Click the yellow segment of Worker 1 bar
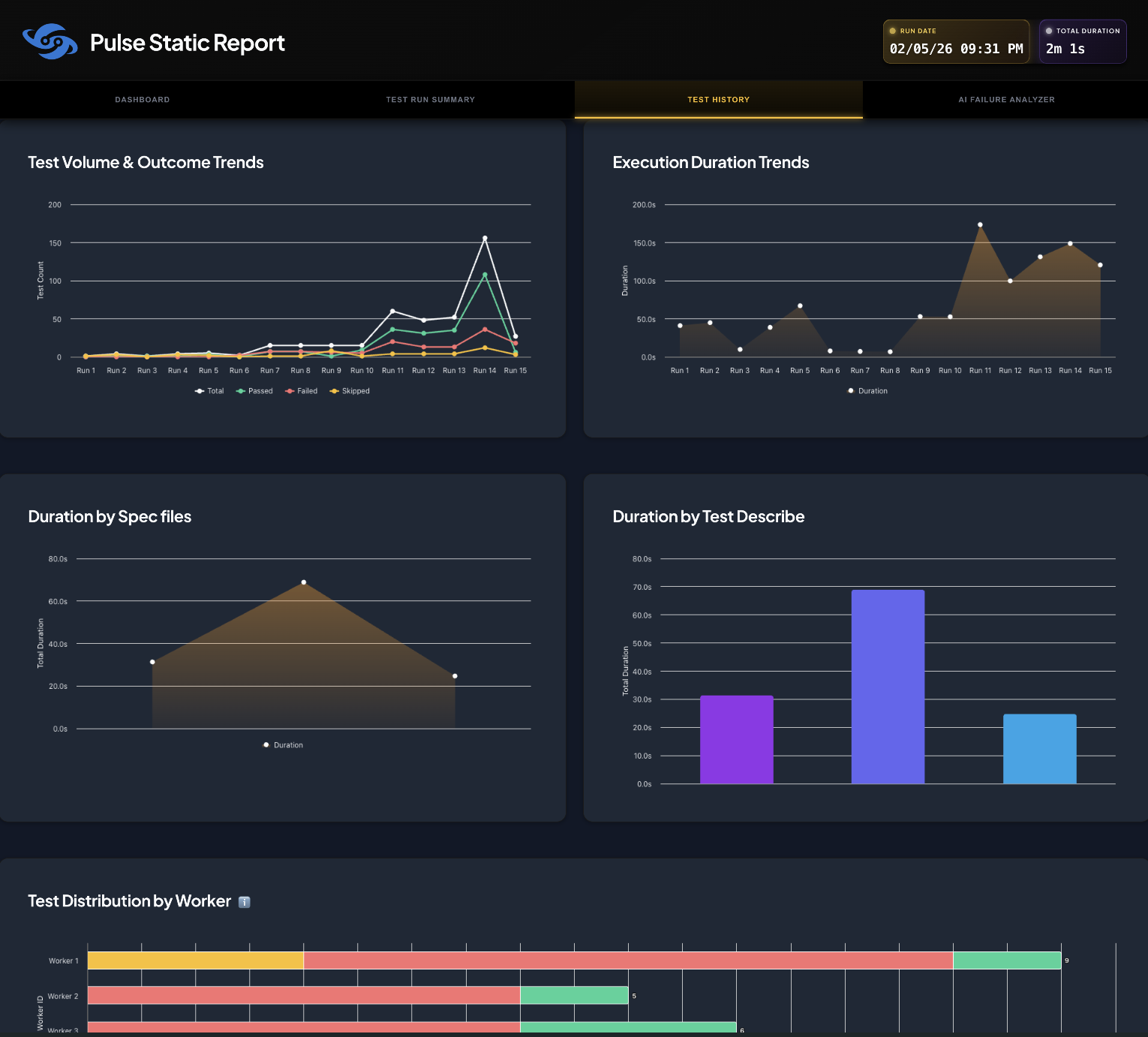 point(195,960)
